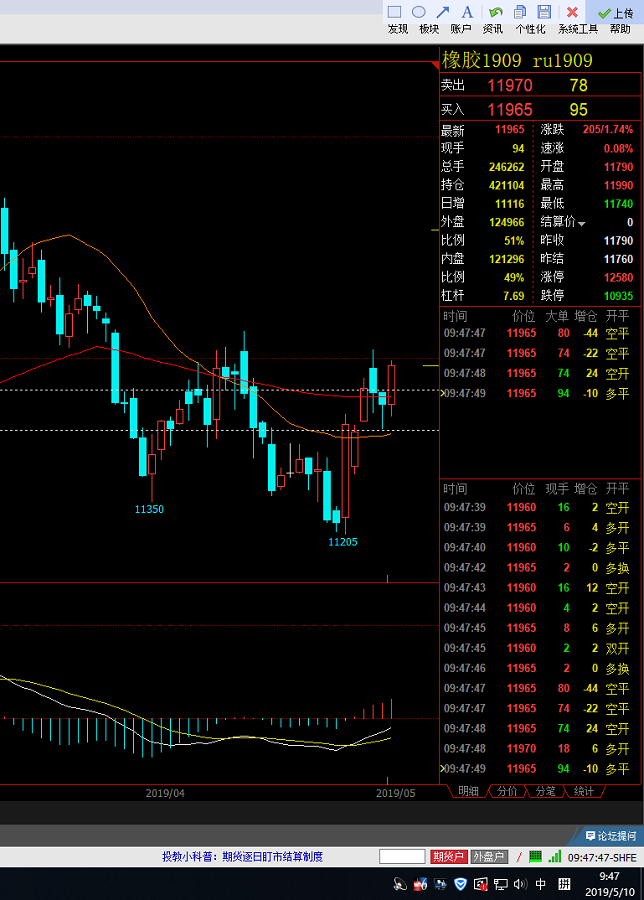Screen dimensions: 644x900
Task: Click the 2019/05 date axis label
Action: [395, 793]
